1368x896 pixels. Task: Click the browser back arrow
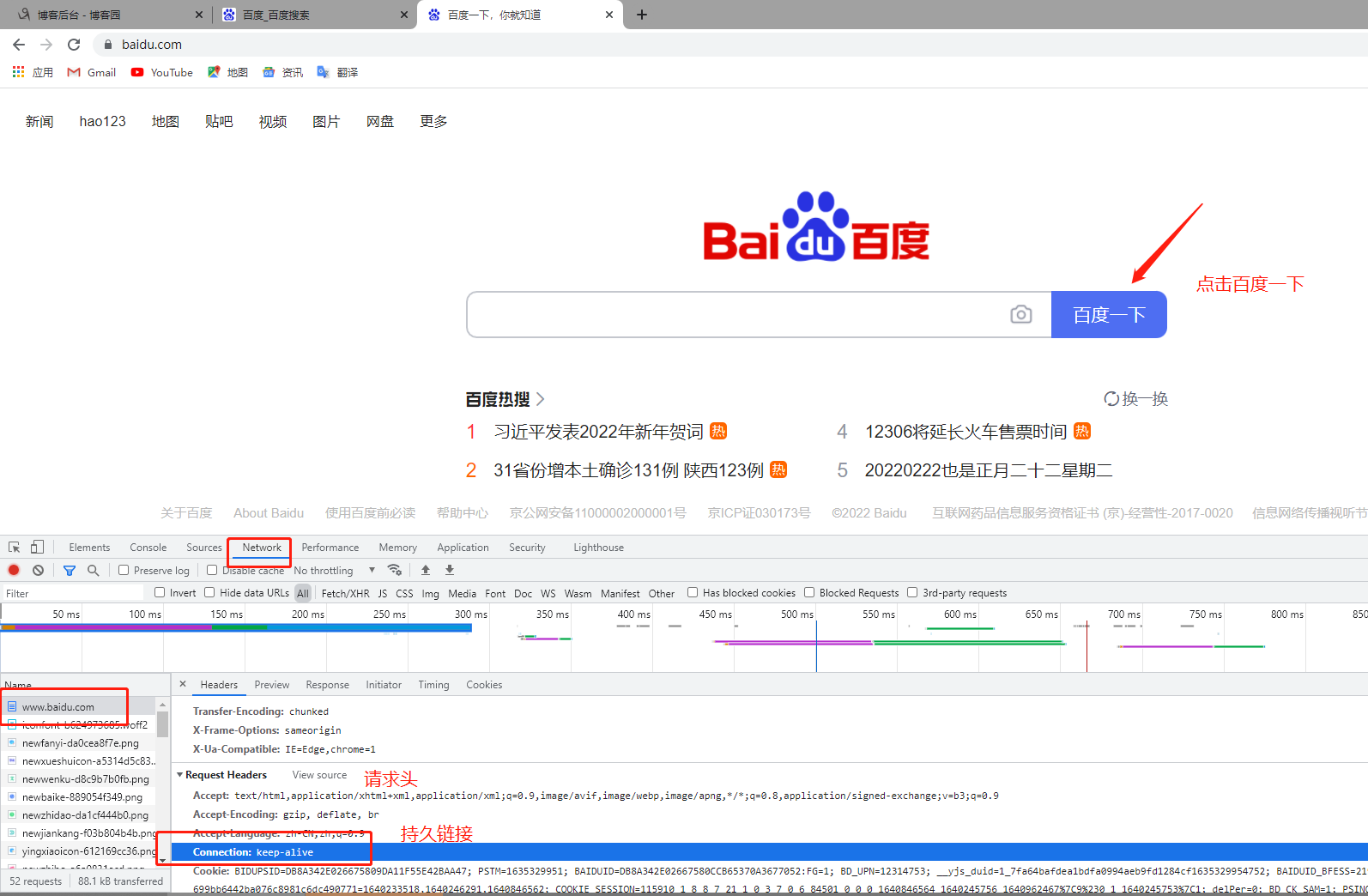click(19, 45)
